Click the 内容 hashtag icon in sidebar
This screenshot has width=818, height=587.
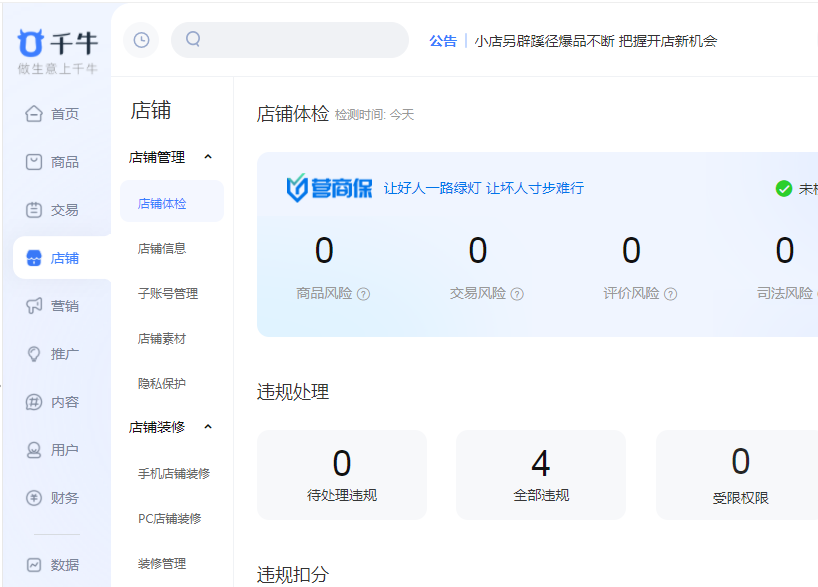click(34, 402)
